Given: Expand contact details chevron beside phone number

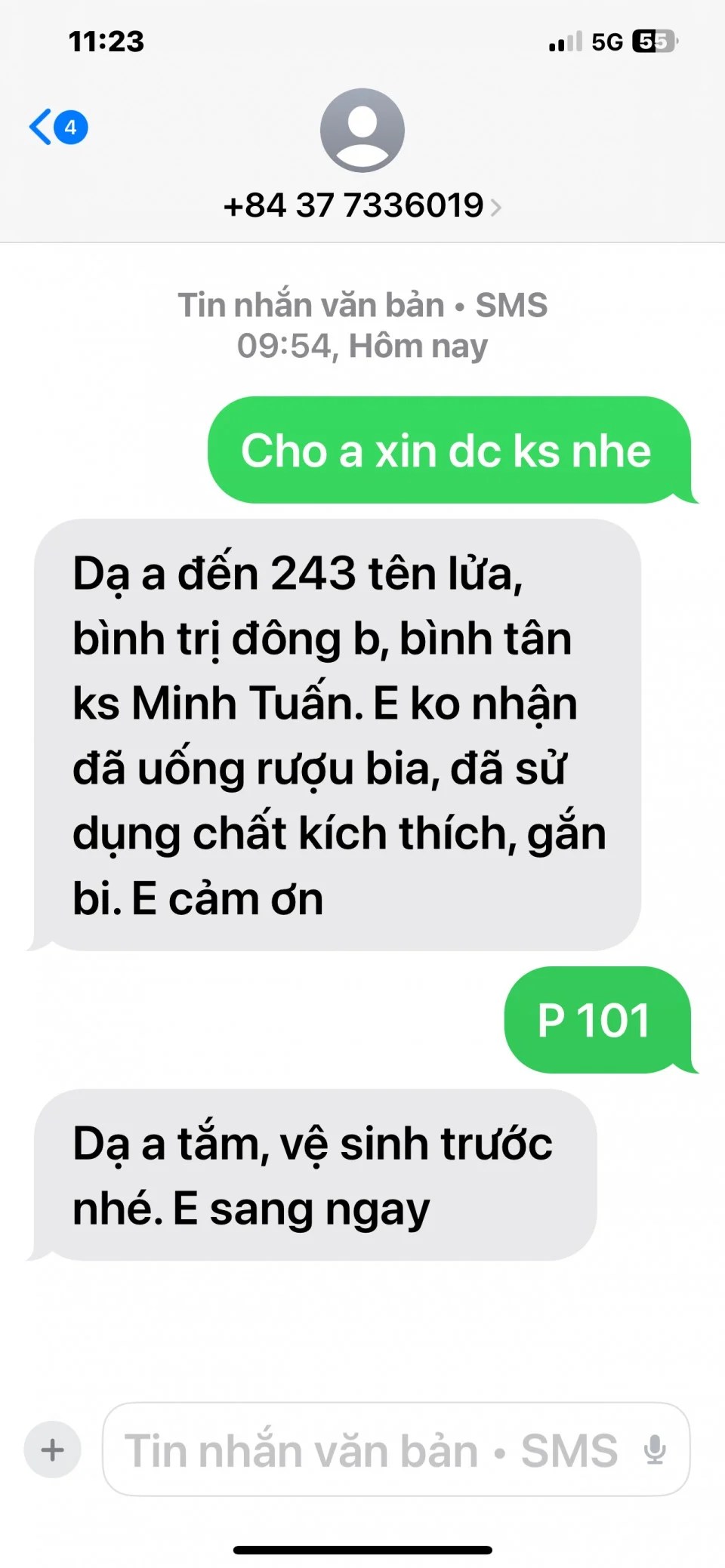Looking at the screenshot, I should pos(496,207).
